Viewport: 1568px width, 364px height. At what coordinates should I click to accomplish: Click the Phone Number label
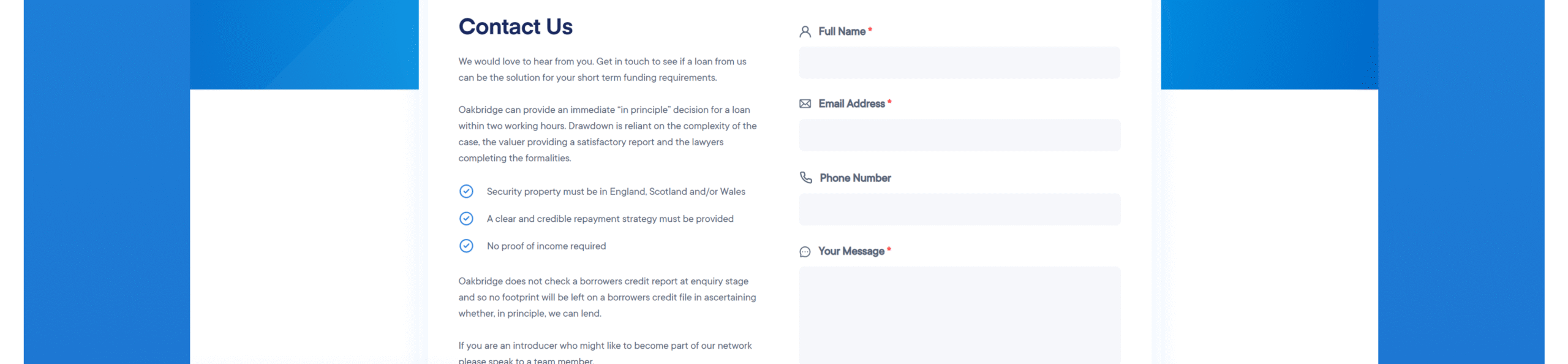pyautogui.click(x=855, y=178)
